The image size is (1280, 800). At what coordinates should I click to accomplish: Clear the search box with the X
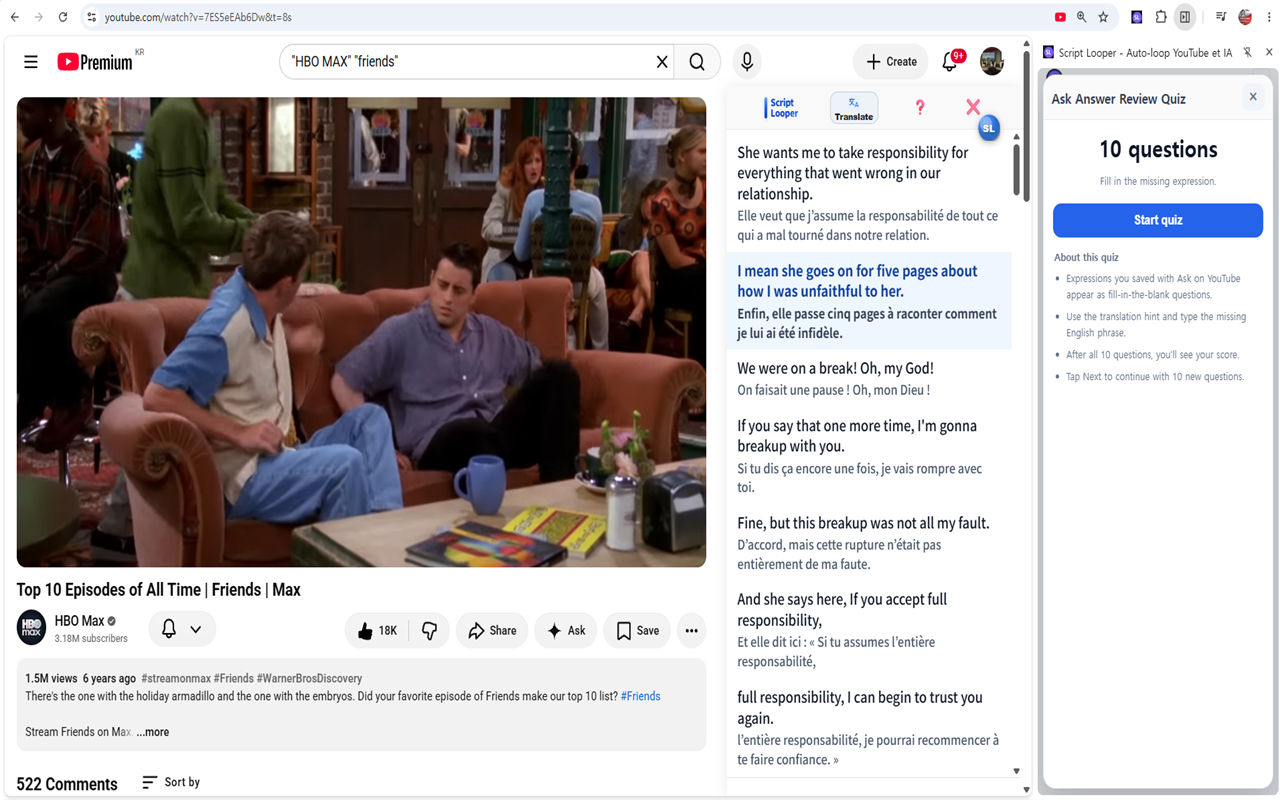[x=661, y=62]
